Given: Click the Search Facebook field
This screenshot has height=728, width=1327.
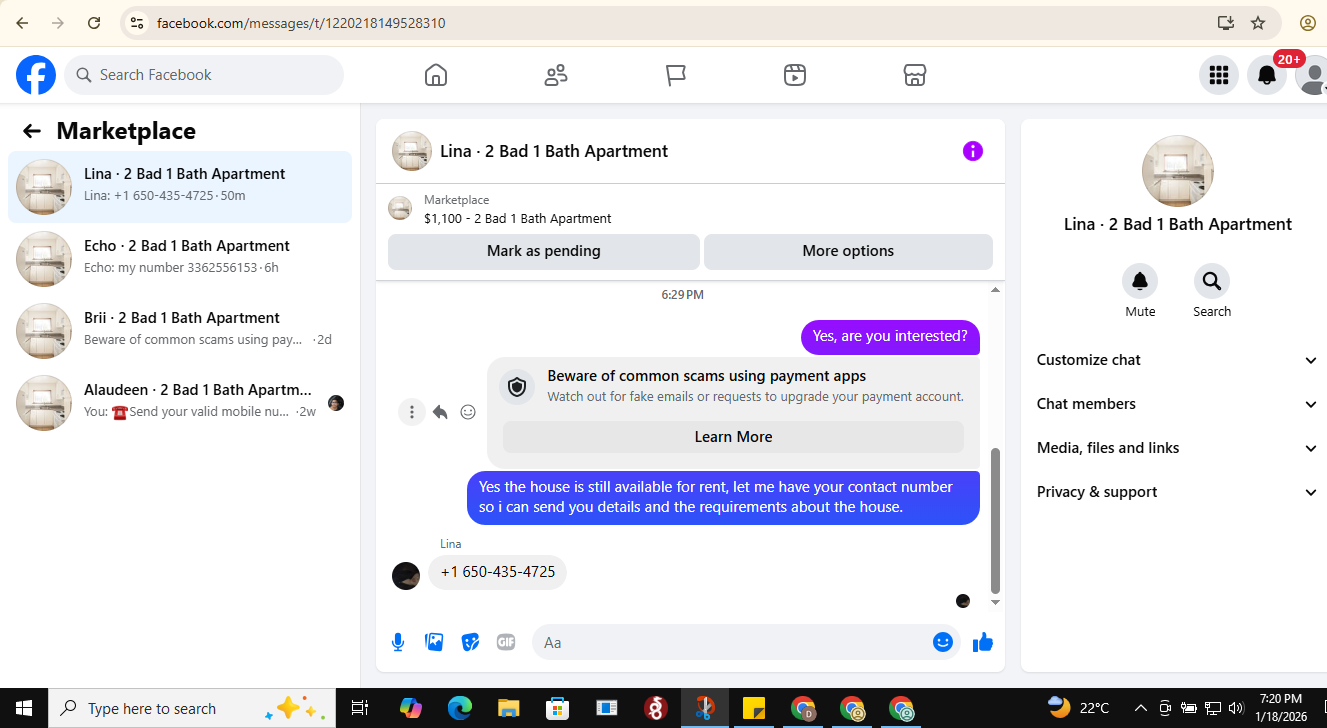Looking at the screenshot, I should (x=204, y=75).
